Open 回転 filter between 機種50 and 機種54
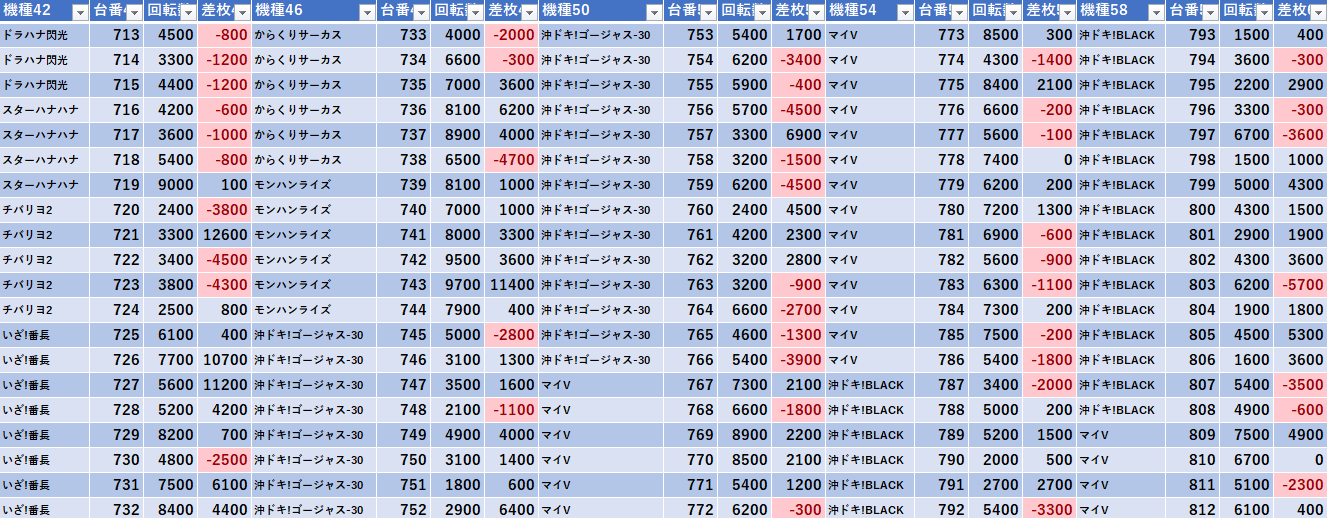 coord(761,12)
